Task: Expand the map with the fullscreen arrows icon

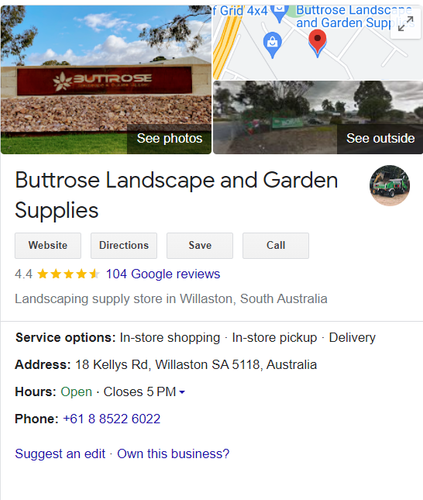Action: click(405, 24)
